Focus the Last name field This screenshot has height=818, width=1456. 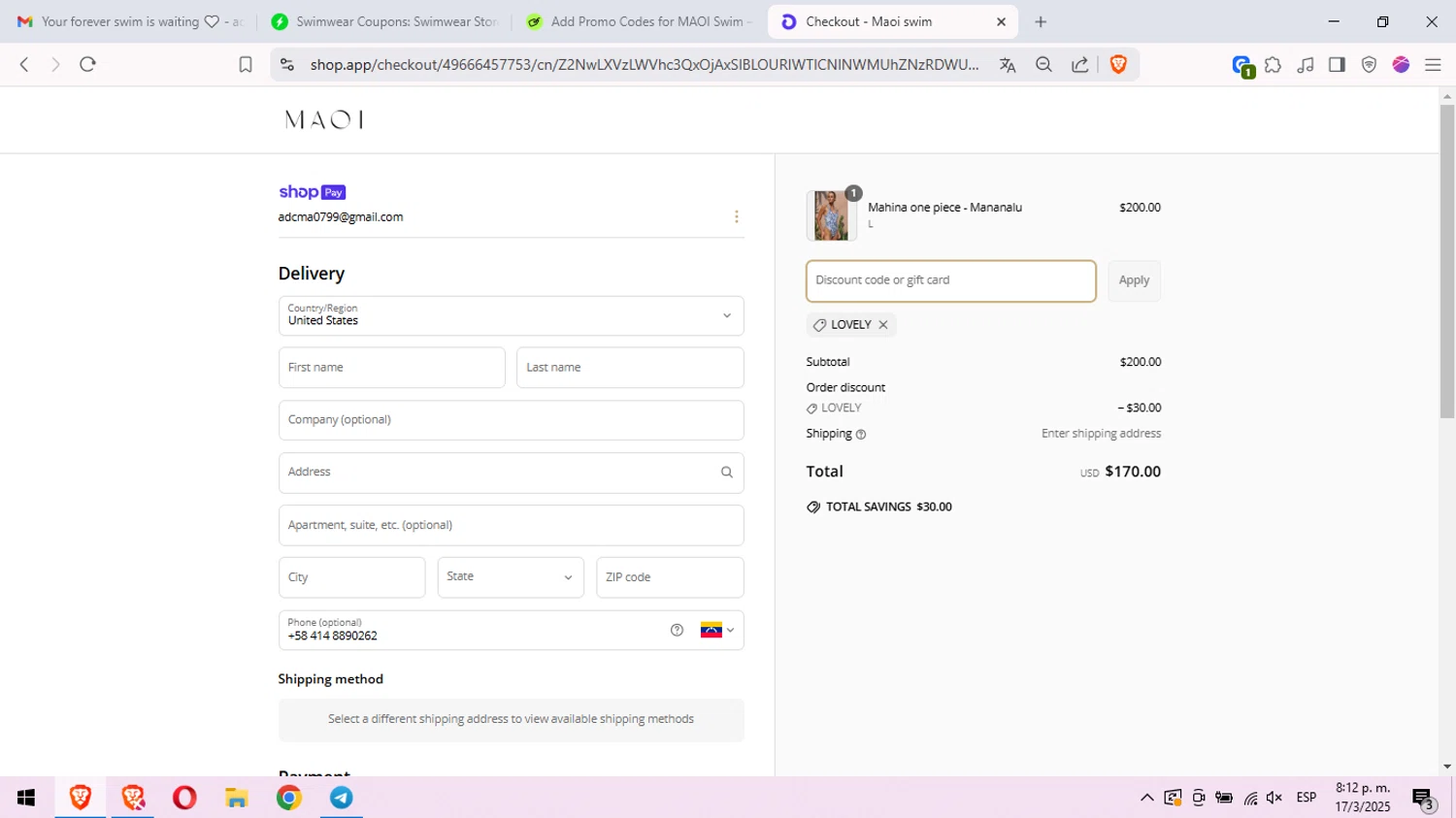pyautogui.click(x=630, y=368)
